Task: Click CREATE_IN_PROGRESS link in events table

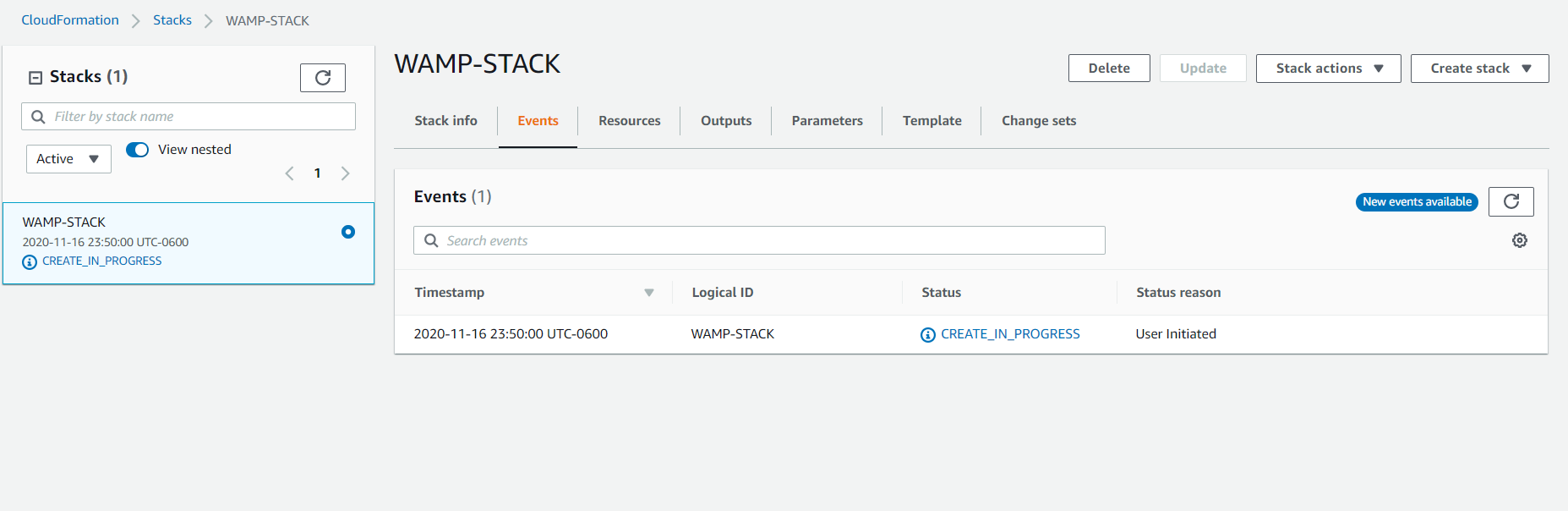Action: coord(1010,334)
